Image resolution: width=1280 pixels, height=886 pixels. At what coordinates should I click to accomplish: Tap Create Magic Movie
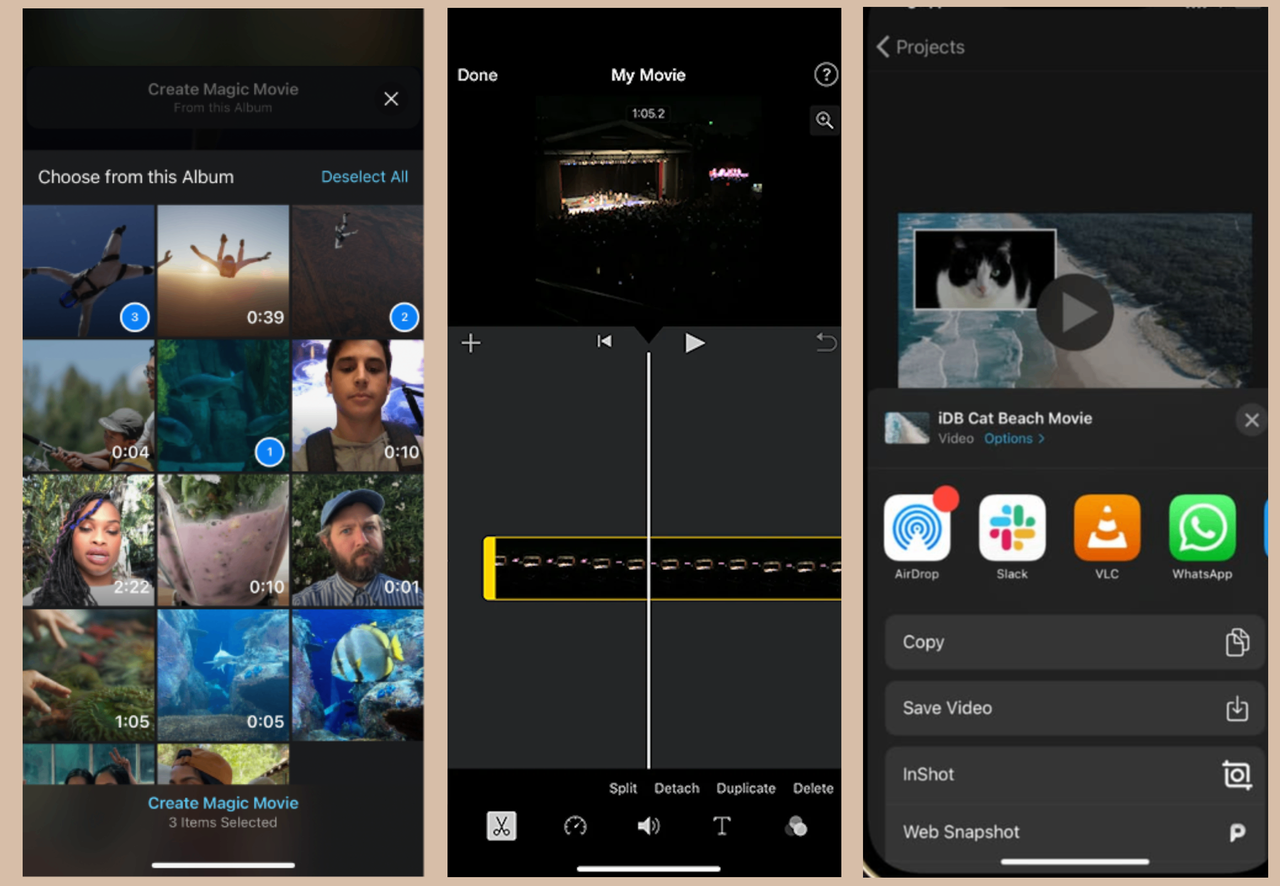click(222, 802)
